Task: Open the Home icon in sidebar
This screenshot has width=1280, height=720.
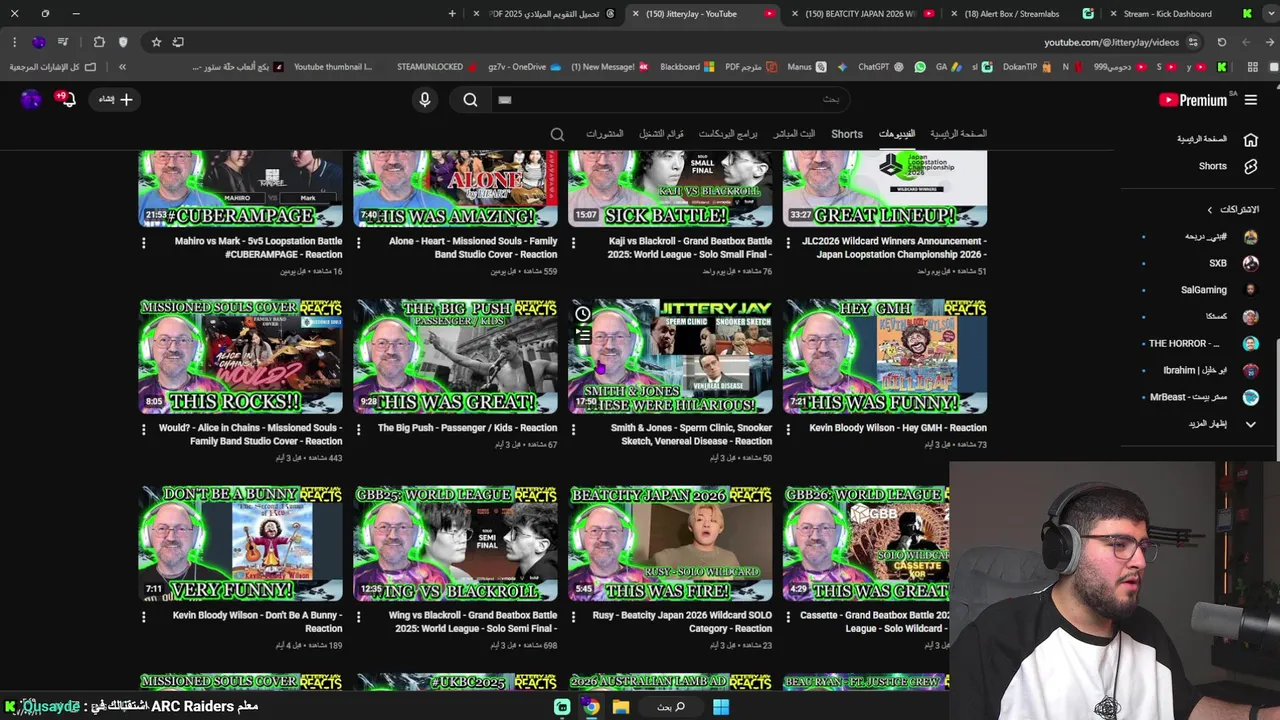Action: point(1250,140)
